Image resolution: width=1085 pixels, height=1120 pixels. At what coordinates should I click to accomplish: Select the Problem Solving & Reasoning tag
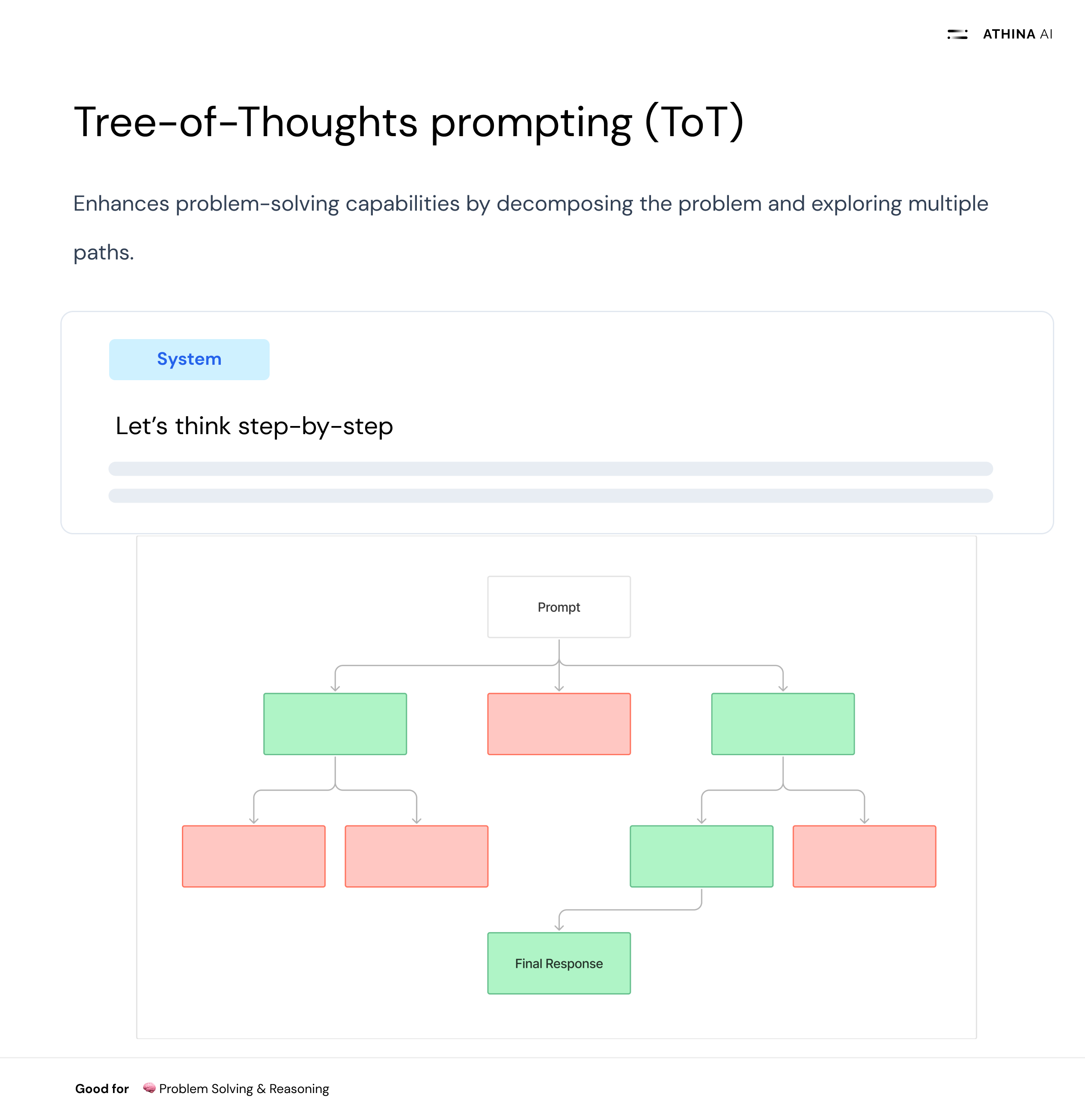tap(244, 1089)
